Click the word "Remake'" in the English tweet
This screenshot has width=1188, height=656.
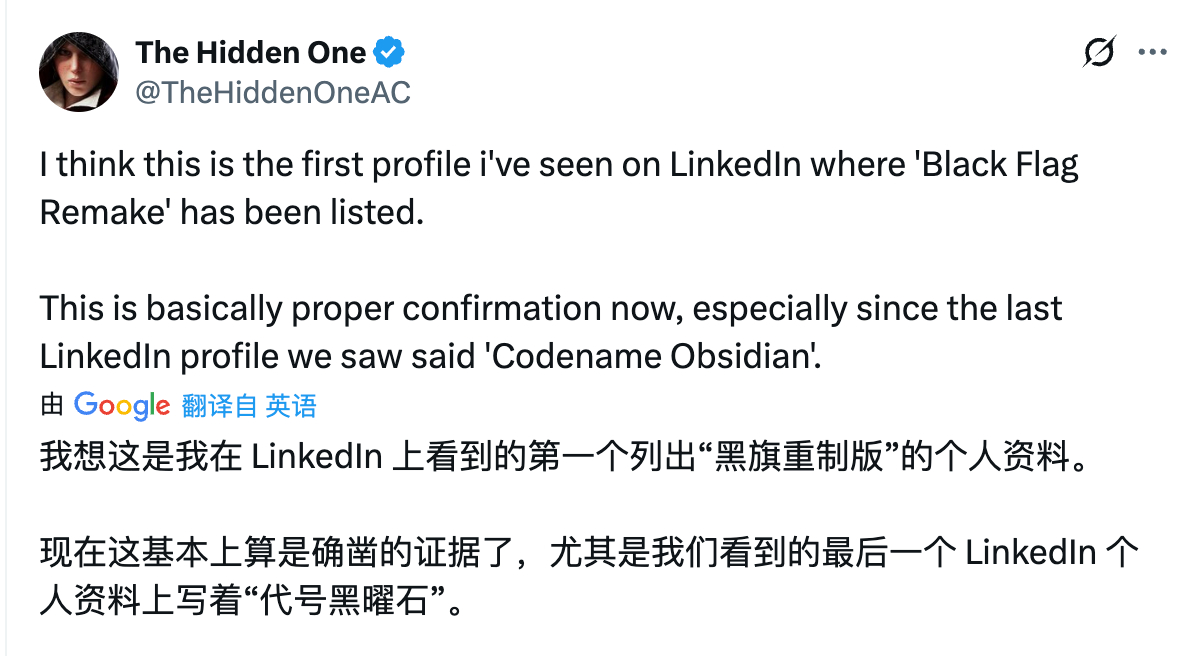(103, 212)
